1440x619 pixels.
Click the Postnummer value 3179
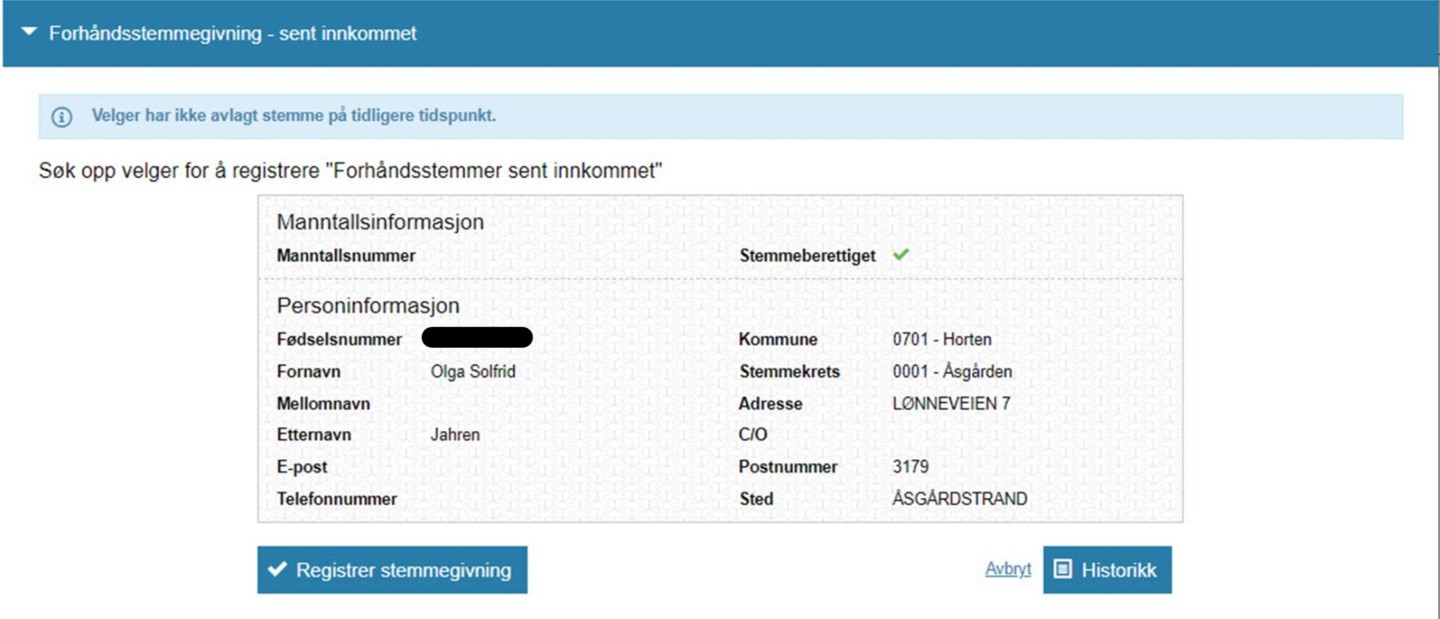pyautogui.click(x=910, y=467)
